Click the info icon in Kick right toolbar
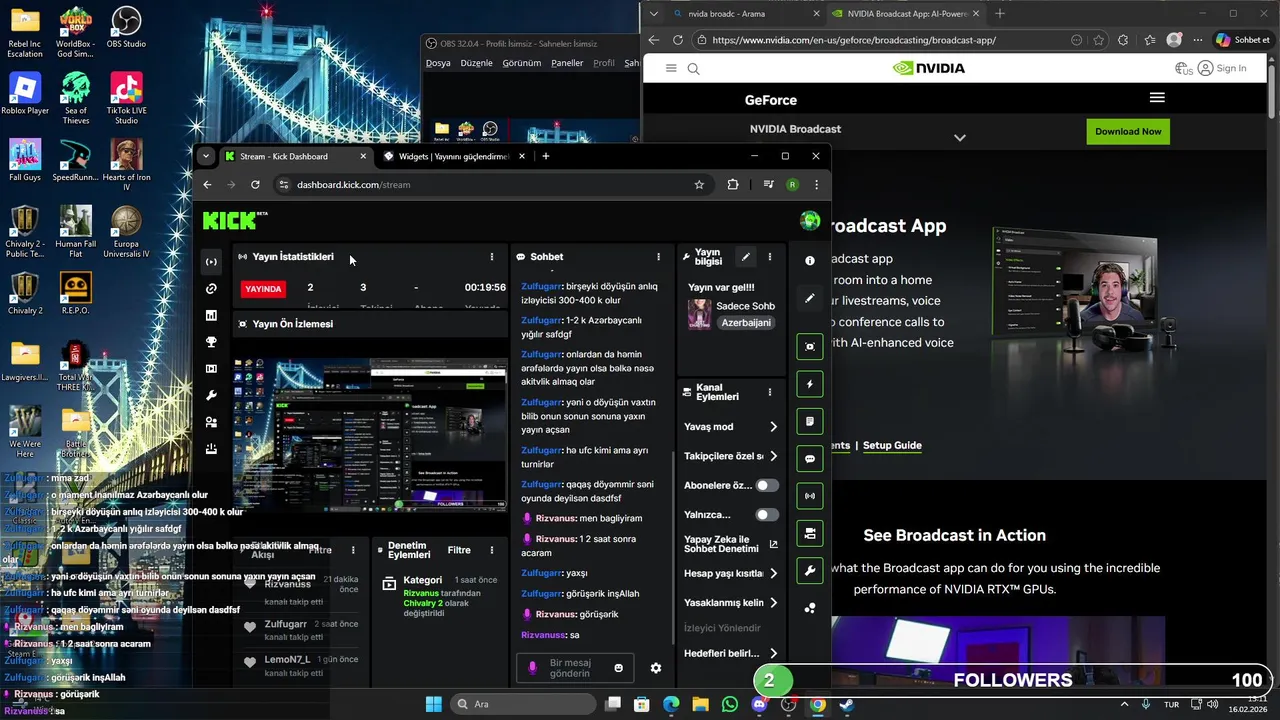The image size is (1280, 720). pos(810,261)
